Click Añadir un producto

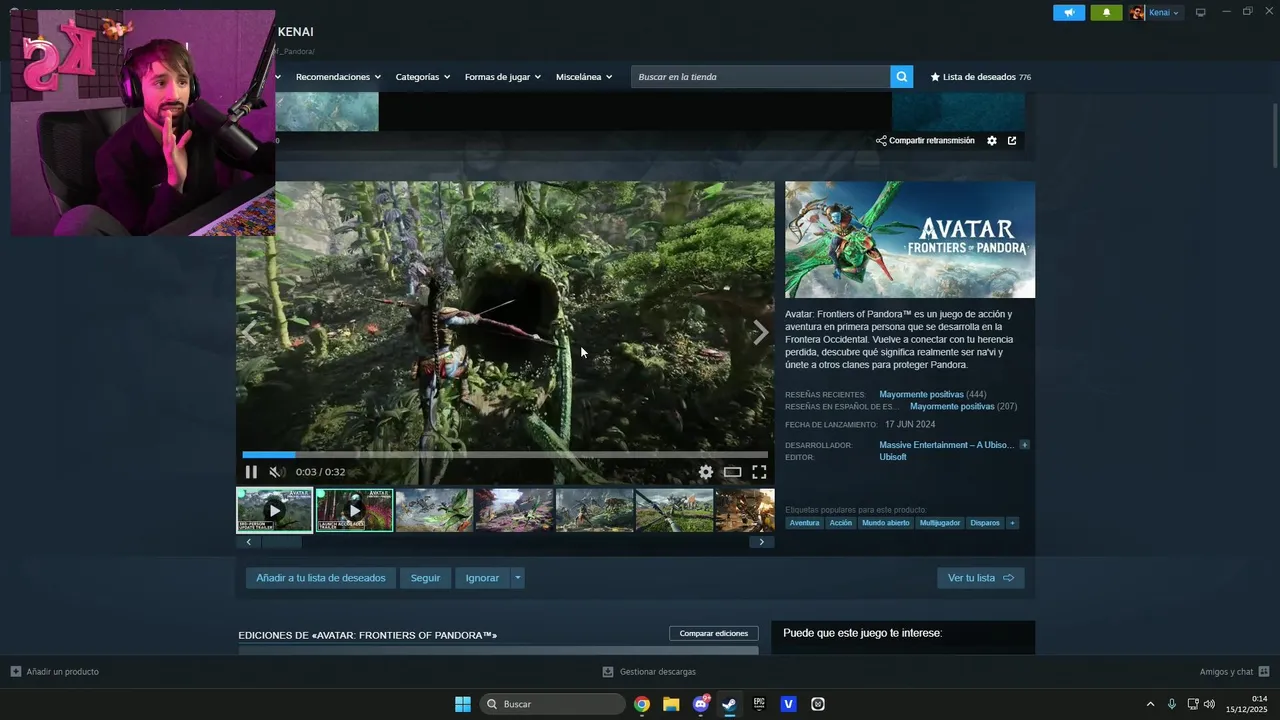tap(55, 672)
